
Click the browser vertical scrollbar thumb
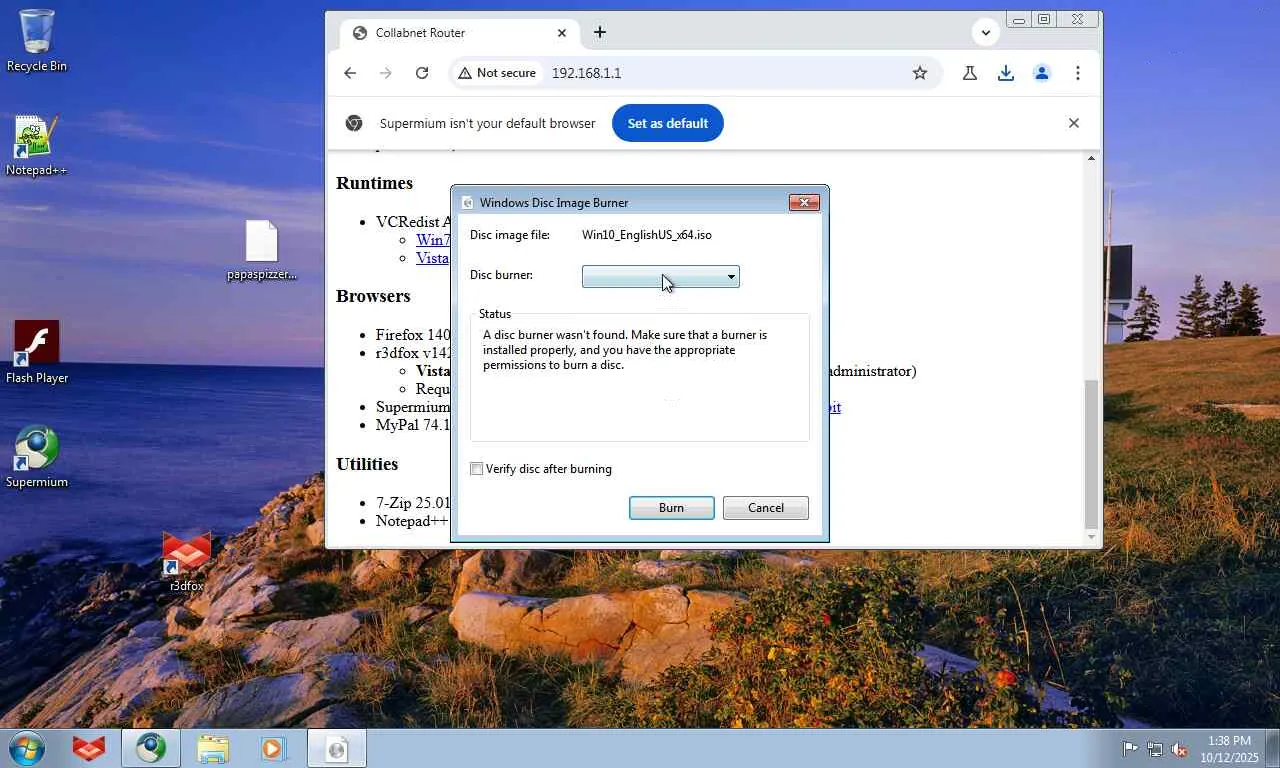tap(1092, 453)
